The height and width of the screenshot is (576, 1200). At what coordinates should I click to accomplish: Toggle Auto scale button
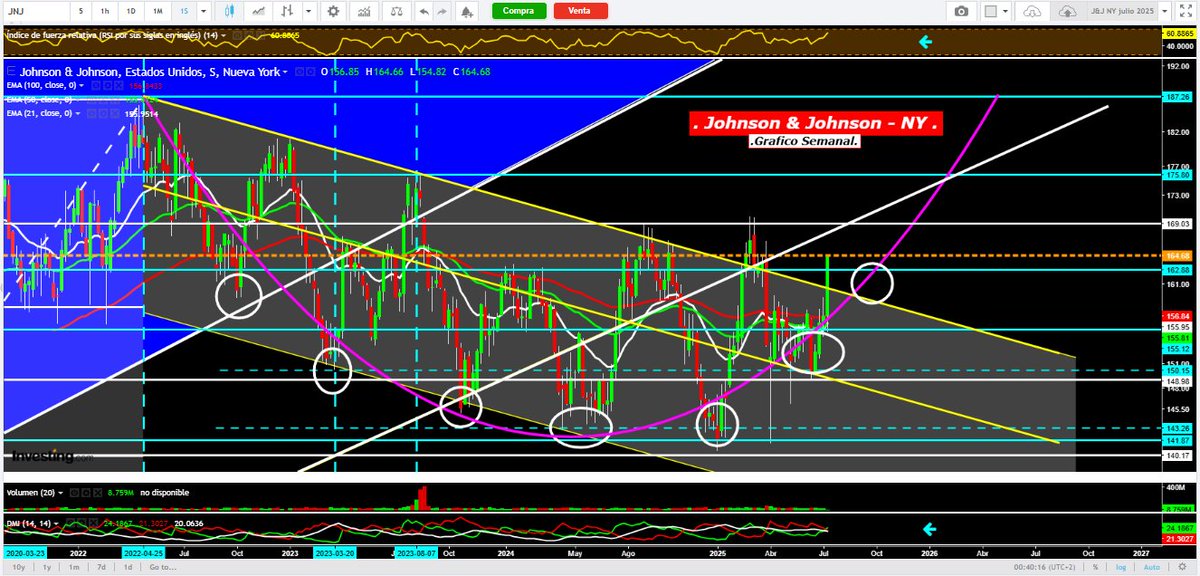click(x=1153, y=567)
